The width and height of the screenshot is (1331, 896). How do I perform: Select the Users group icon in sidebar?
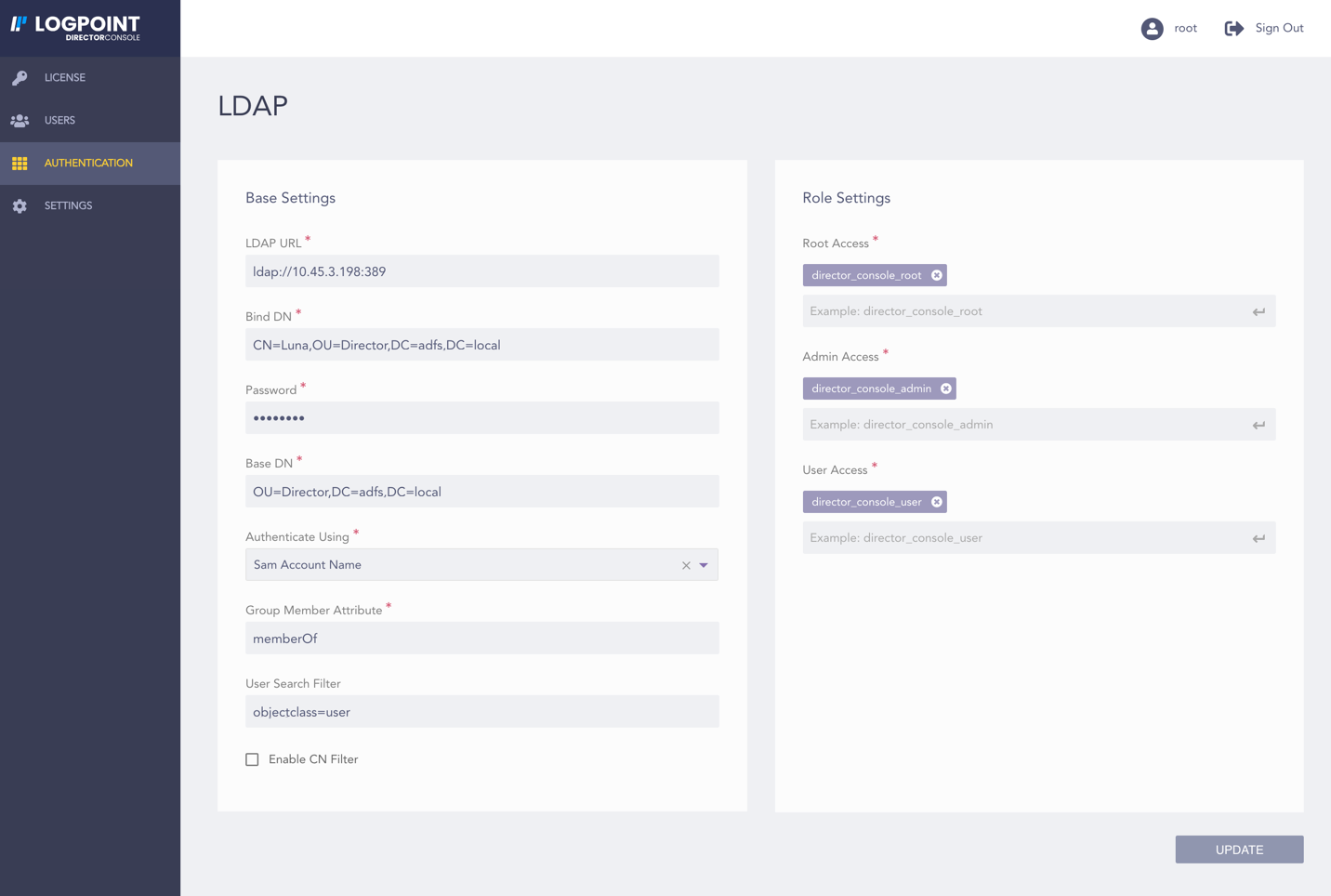20,120
